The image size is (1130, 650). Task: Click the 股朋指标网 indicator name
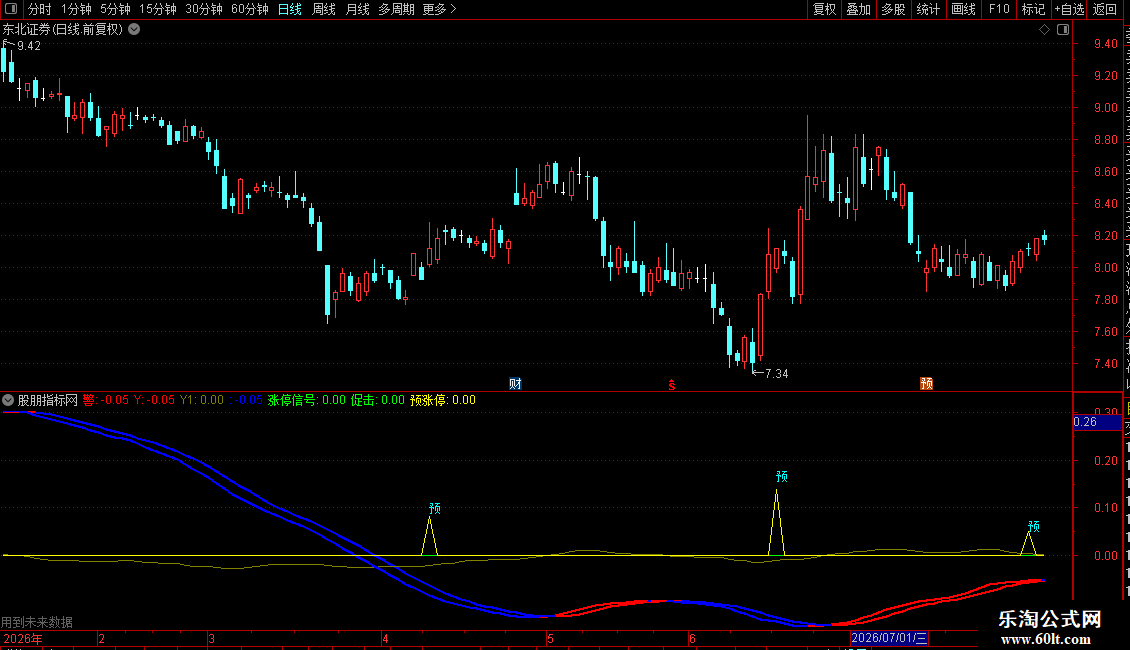coord(48,400)
